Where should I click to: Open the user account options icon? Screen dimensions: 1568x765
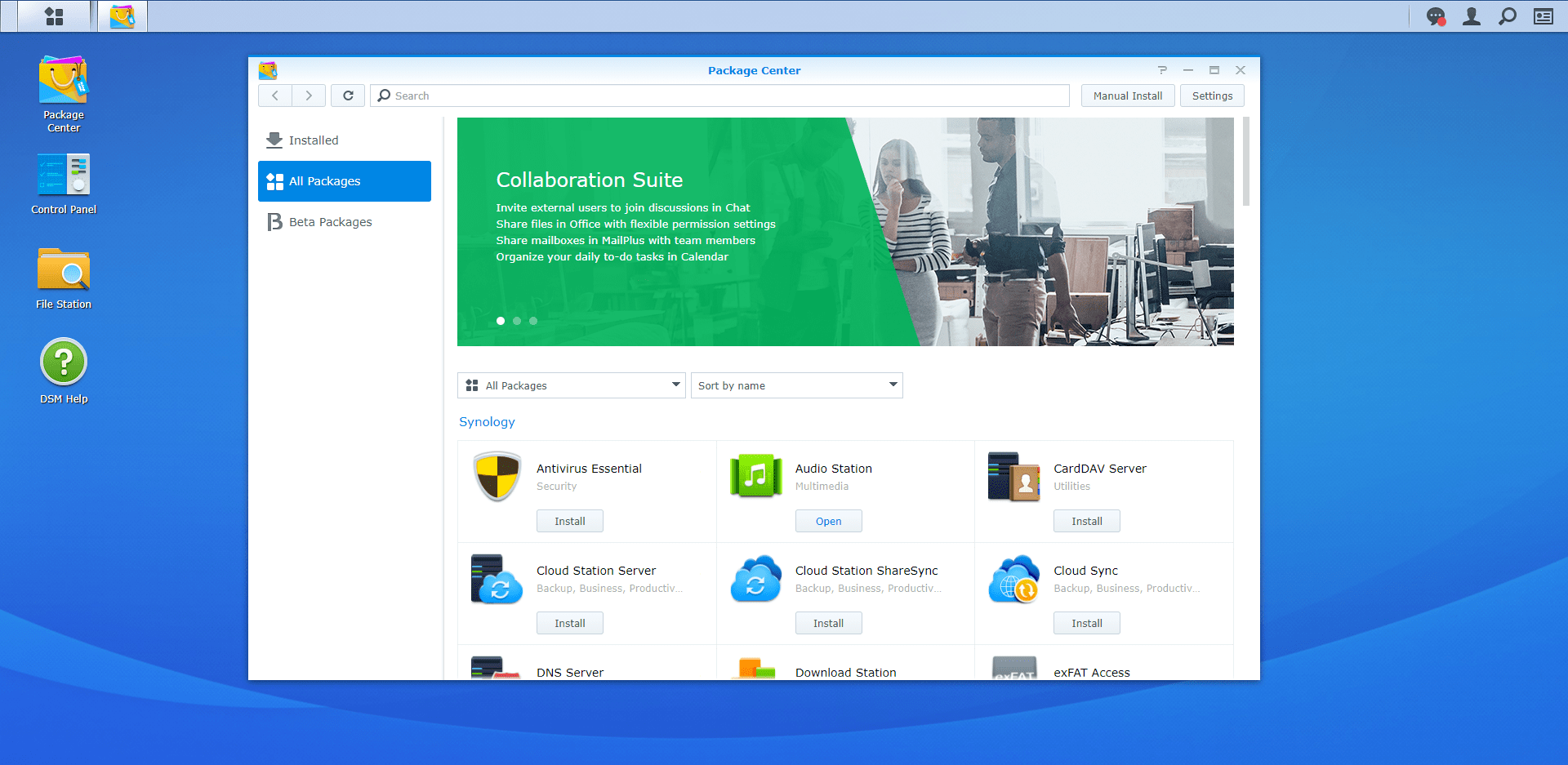[1471, 16]
